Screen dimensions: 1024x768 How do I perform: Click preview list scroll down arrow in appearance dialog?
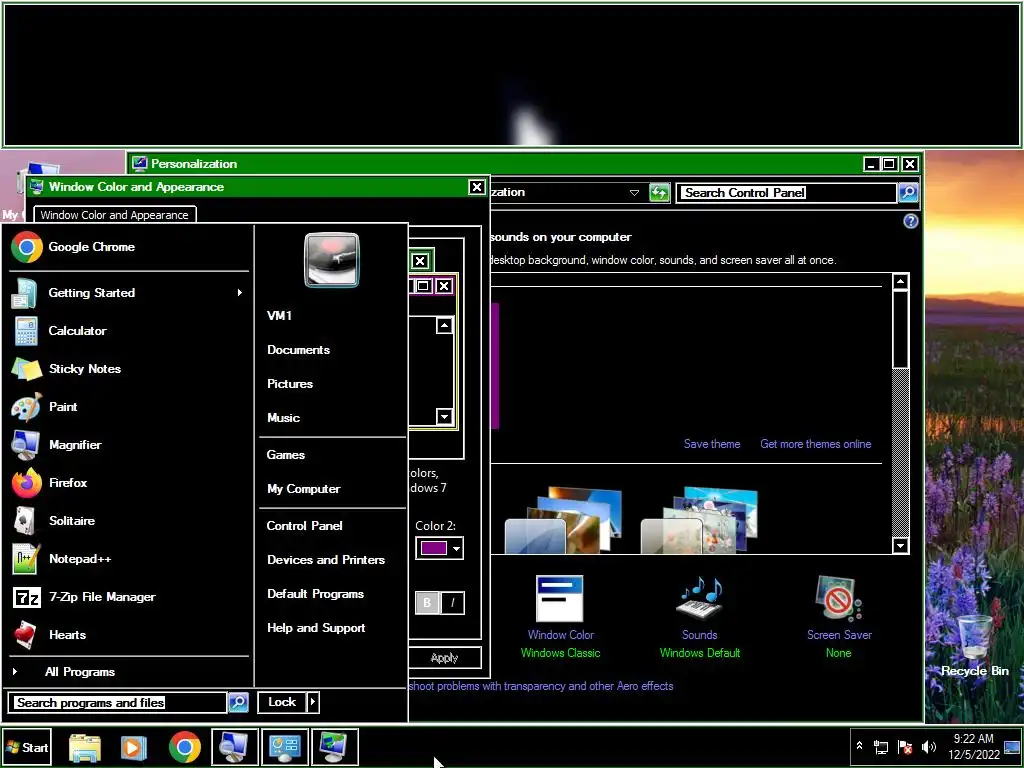pyautogui.click(x=444, y=416)
